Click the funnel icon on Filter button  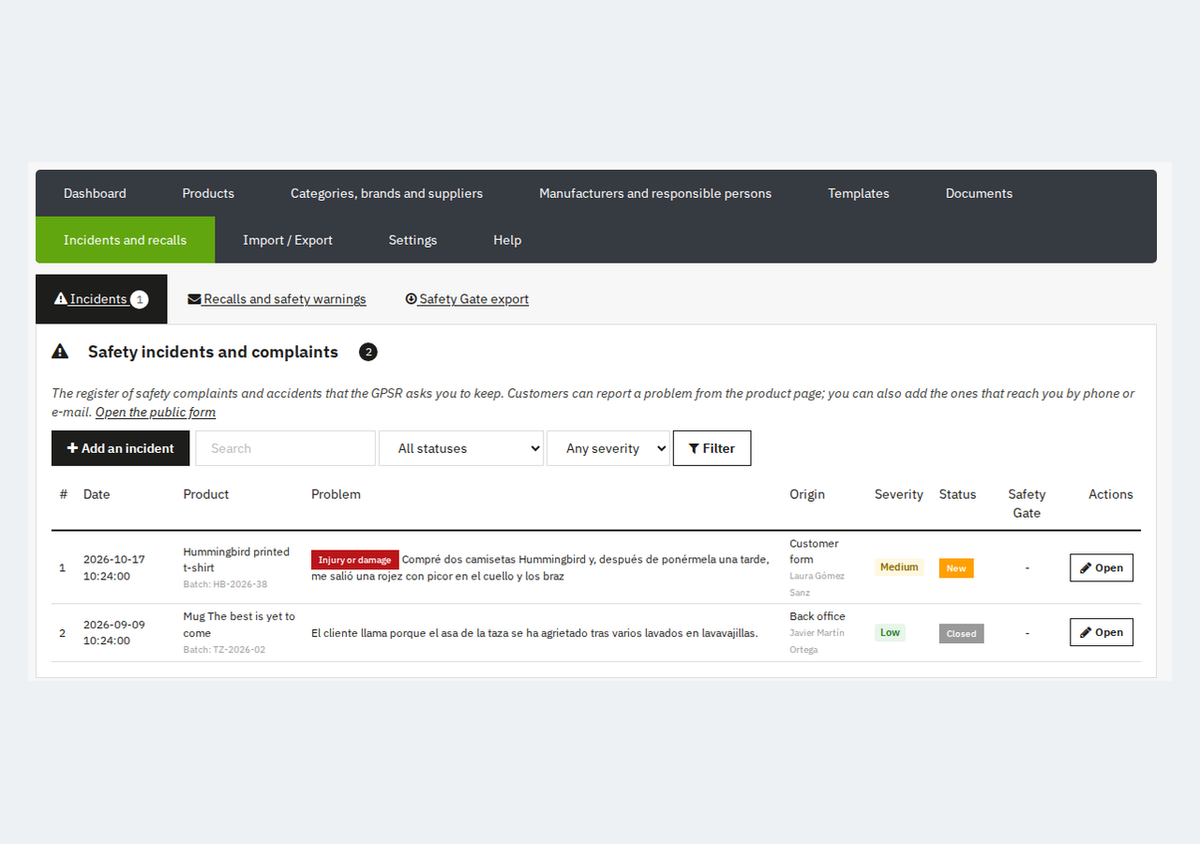pos(695,448)
